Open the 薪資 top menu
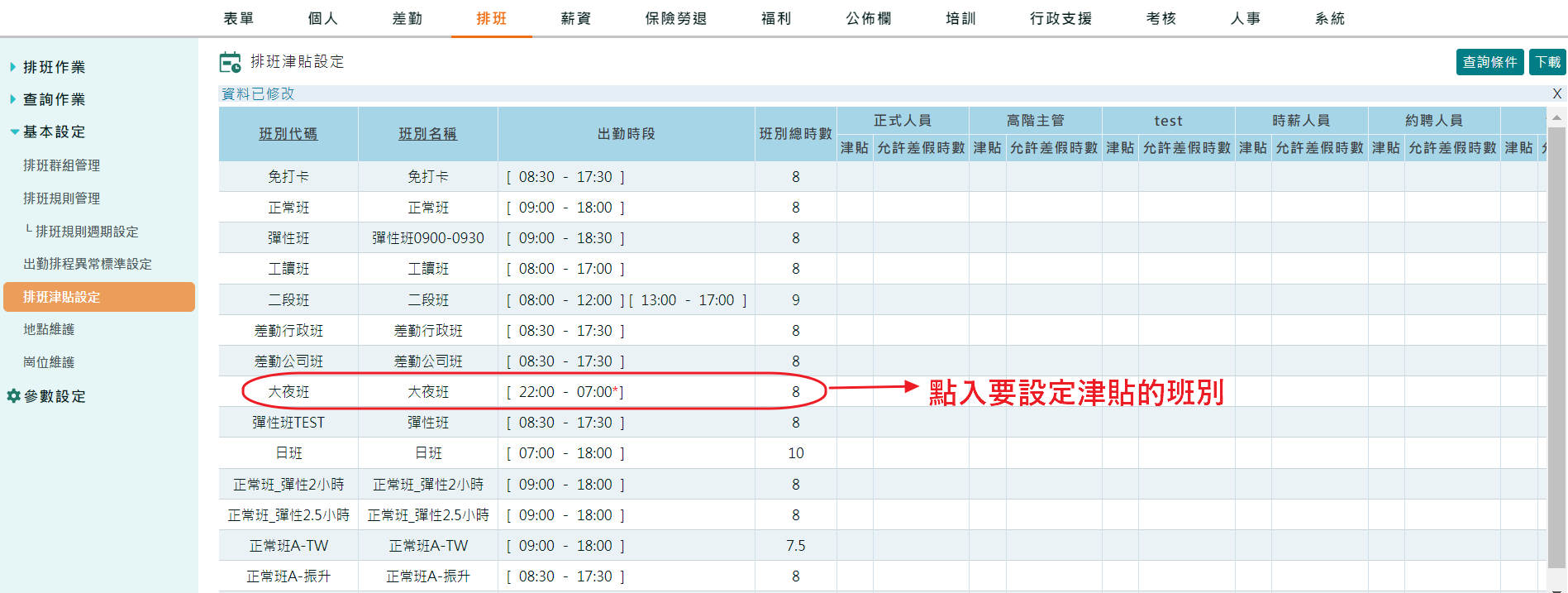This screenshot has height=593, width=1568. point(576,18)
